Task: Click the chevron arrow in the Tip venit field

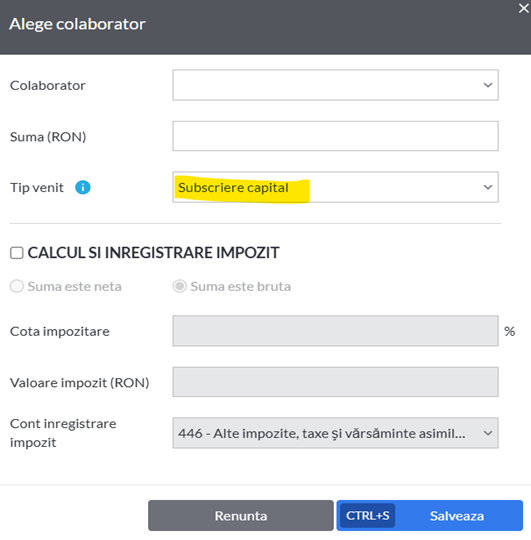Action: pyautogui.click(x=488, y=187)
